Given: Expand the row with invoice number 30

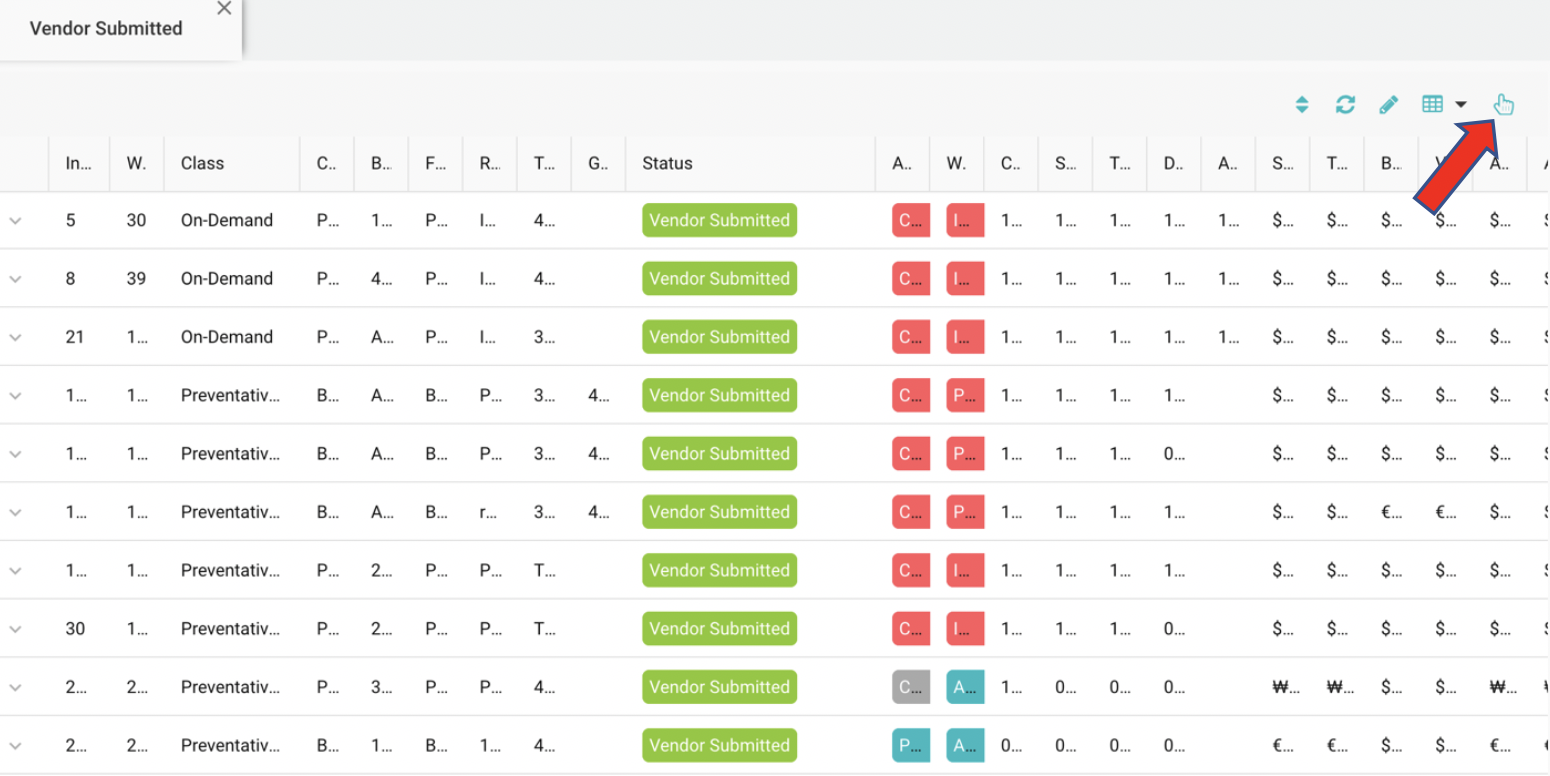Looking at the screenshot, I should point(15,629).
